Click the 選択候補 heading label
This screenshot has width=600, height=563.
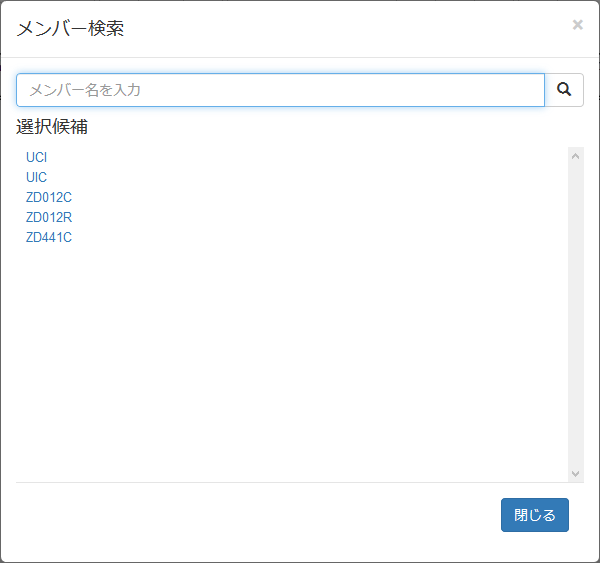[x=52, y=126]
